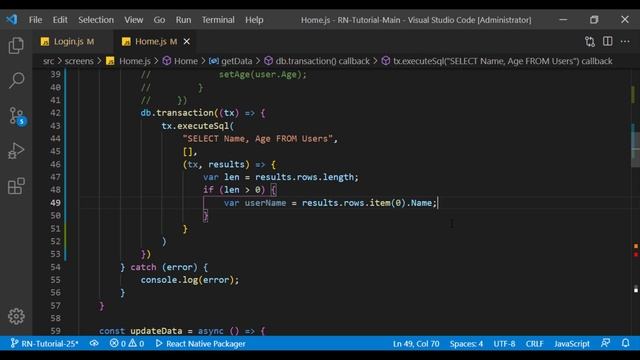Change line endings via CRLF
This screenshot has width=640, height=360.
tap(534, 344)
